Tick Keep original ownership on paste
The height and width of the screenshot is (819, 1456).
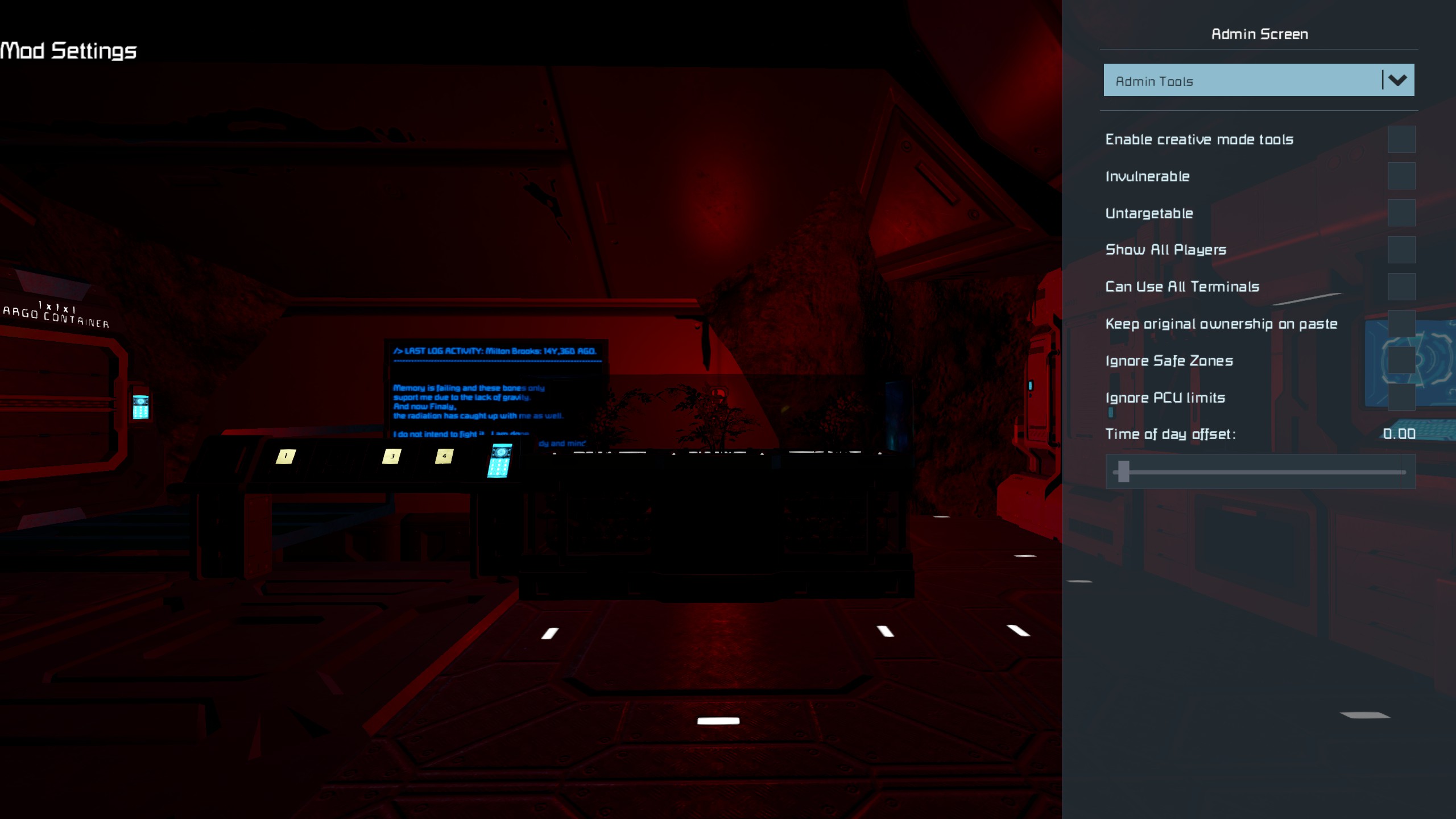coord(1401,324)
